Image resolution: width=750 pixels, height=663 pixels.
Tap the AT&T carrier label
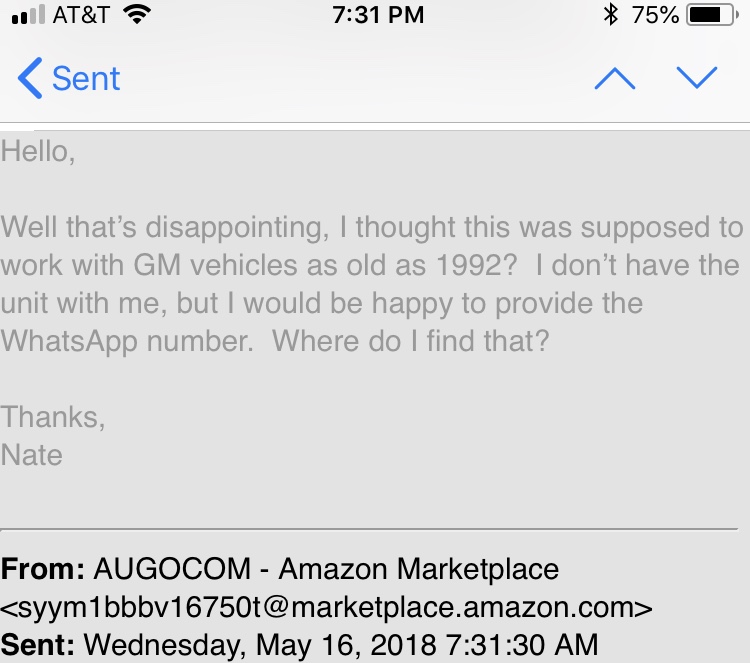coord(80,15)
